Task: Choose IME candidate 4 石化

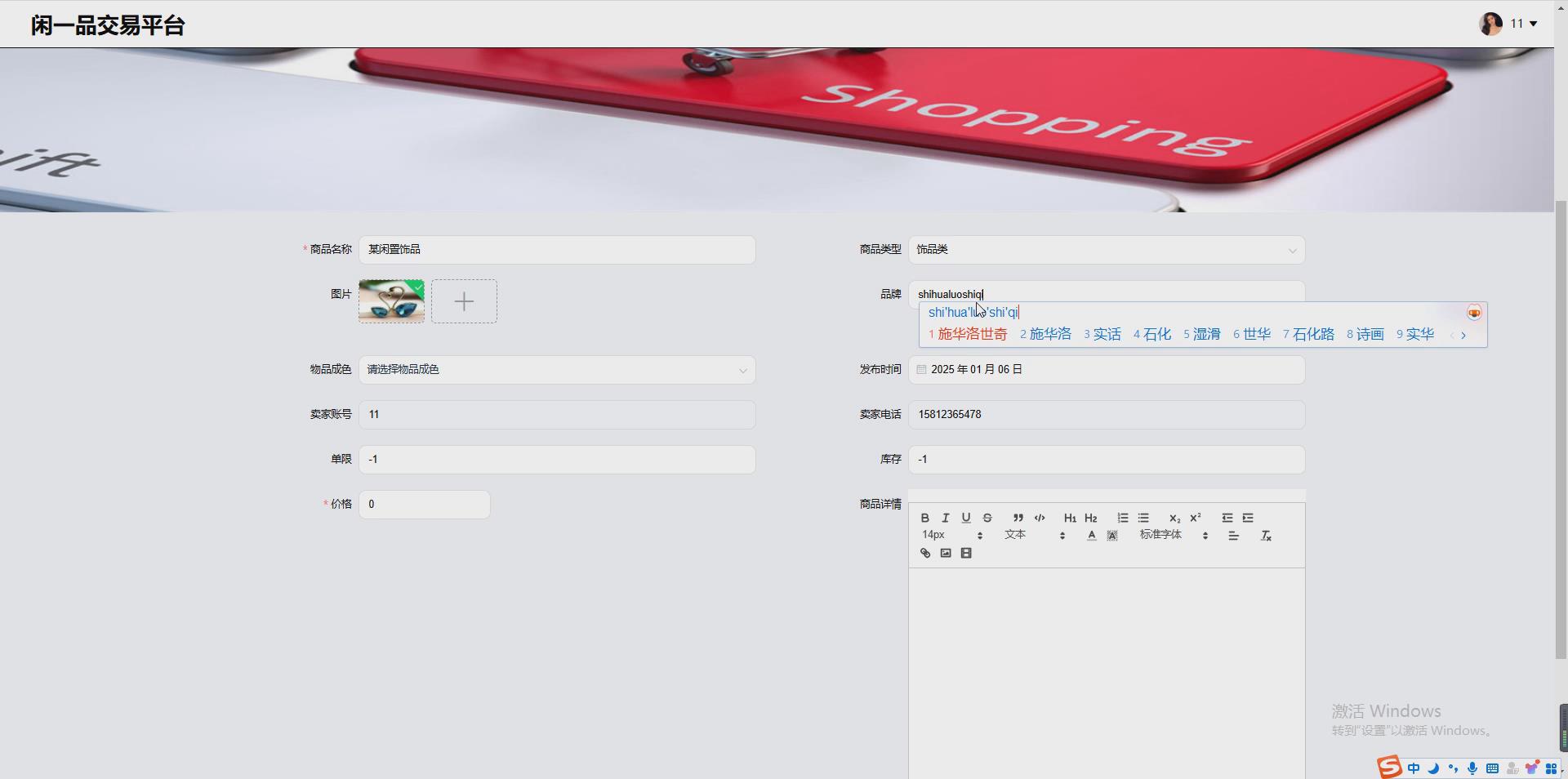Action: click(x=1152, y=334)
